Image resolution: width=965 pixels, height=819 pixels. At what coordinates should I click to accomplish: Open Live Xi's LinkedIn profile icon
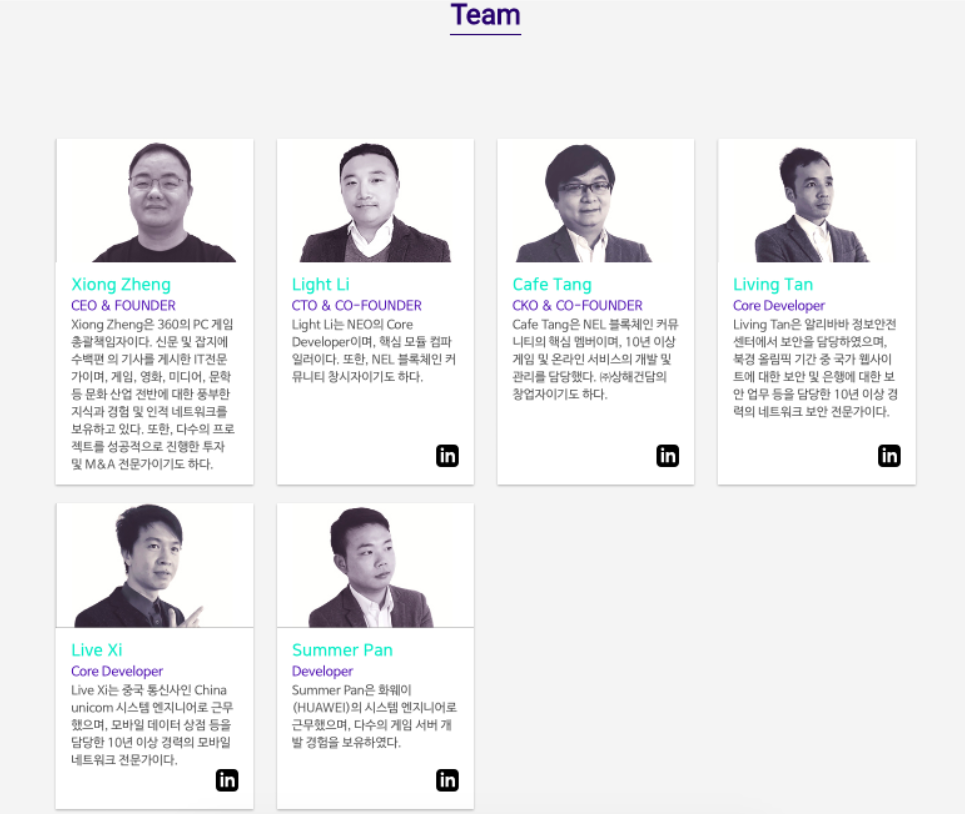227,780
